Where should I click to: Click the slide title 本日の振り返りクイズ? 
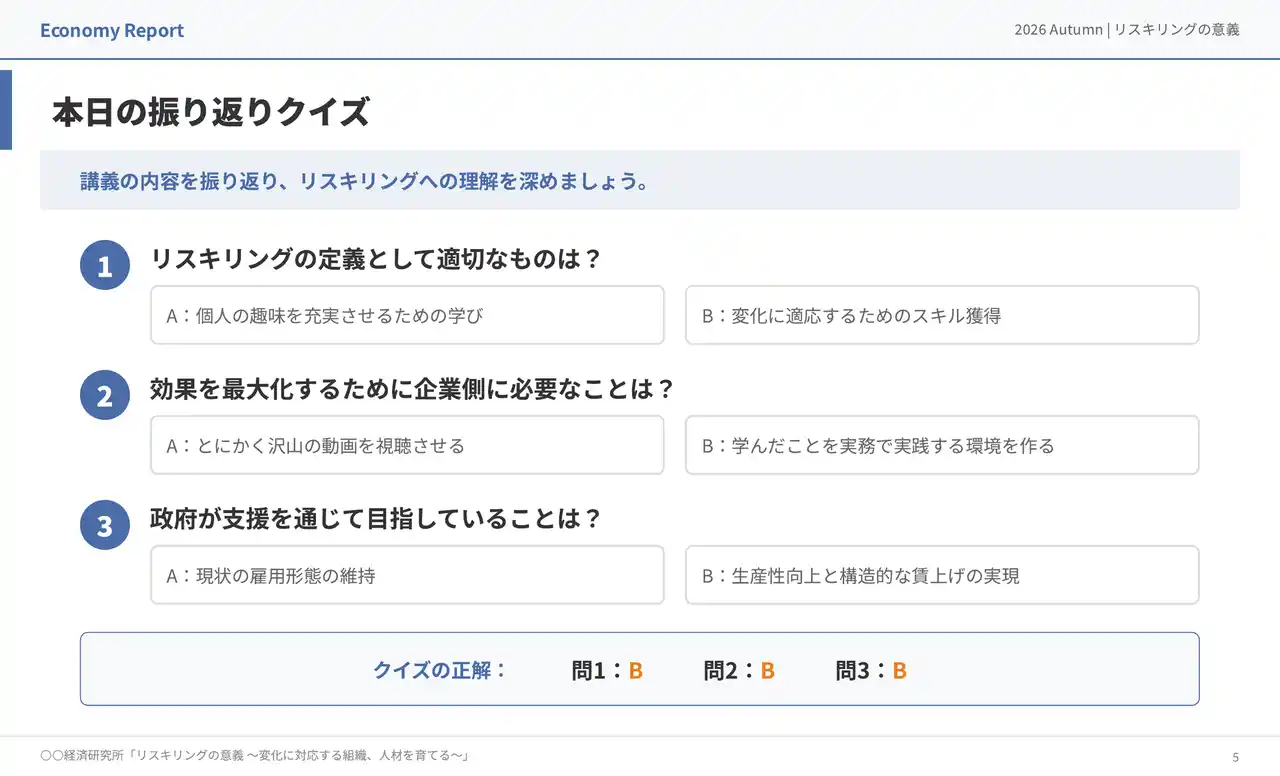click(x=211, y=113)
